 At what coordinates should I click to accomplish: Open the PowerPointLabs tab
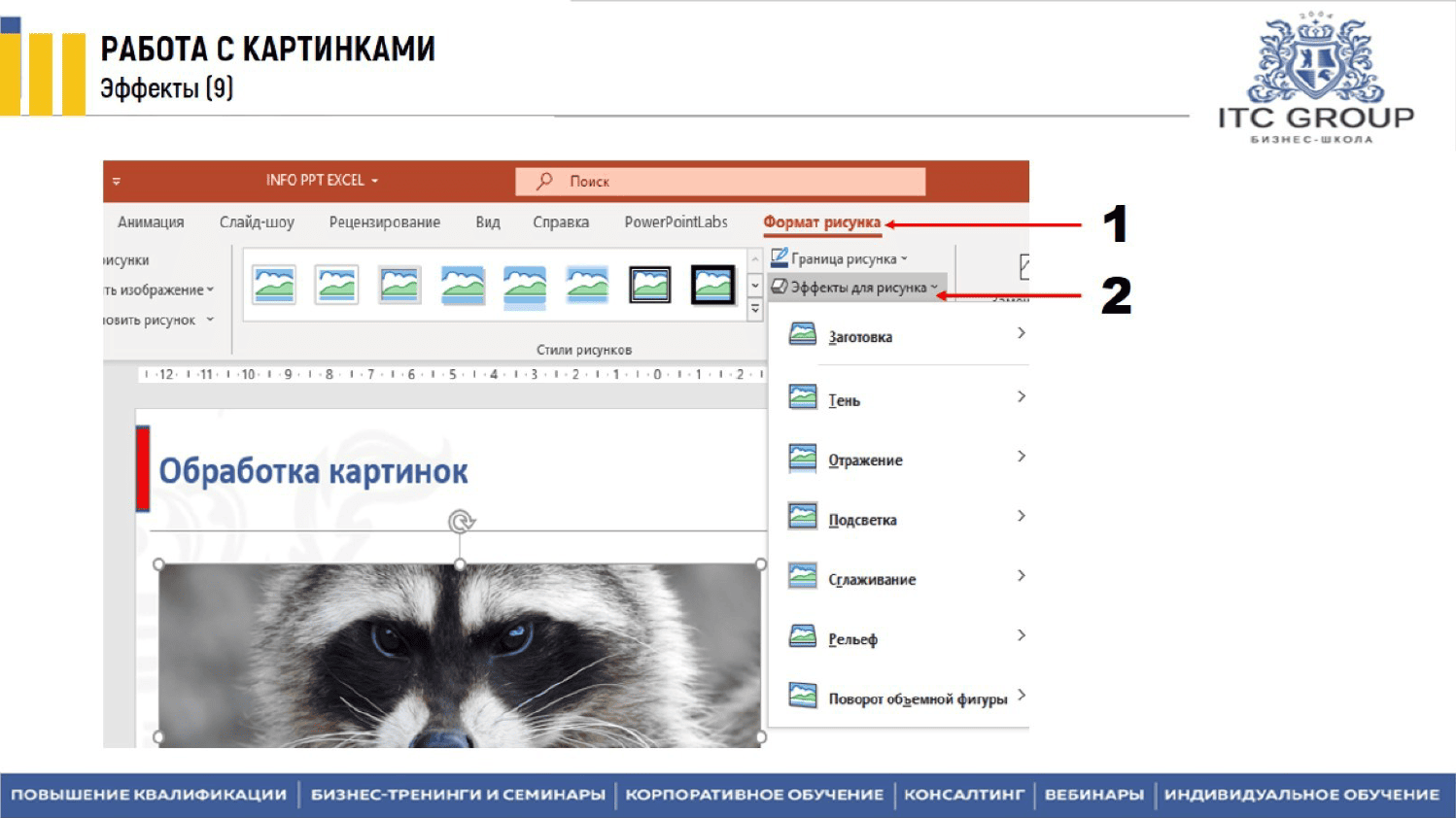(676, 222)
